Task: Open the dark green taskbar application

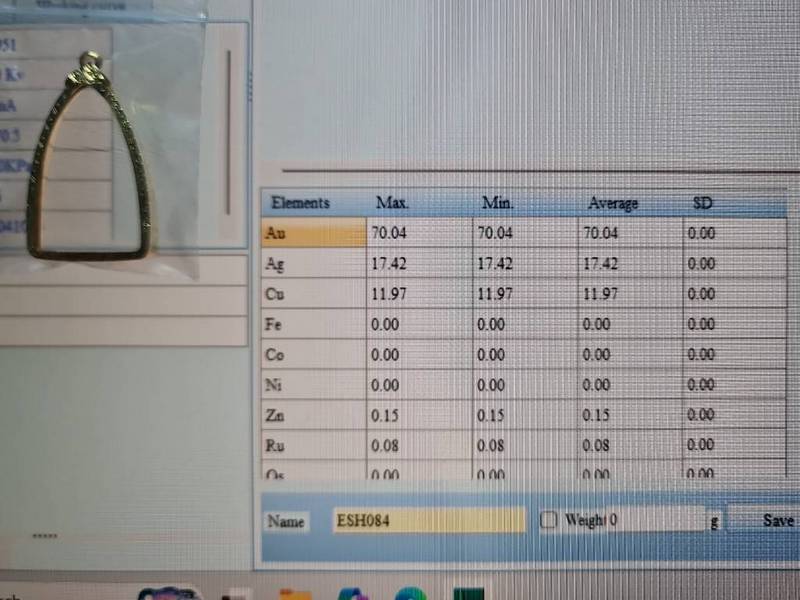Action: [x=469, y=592]
